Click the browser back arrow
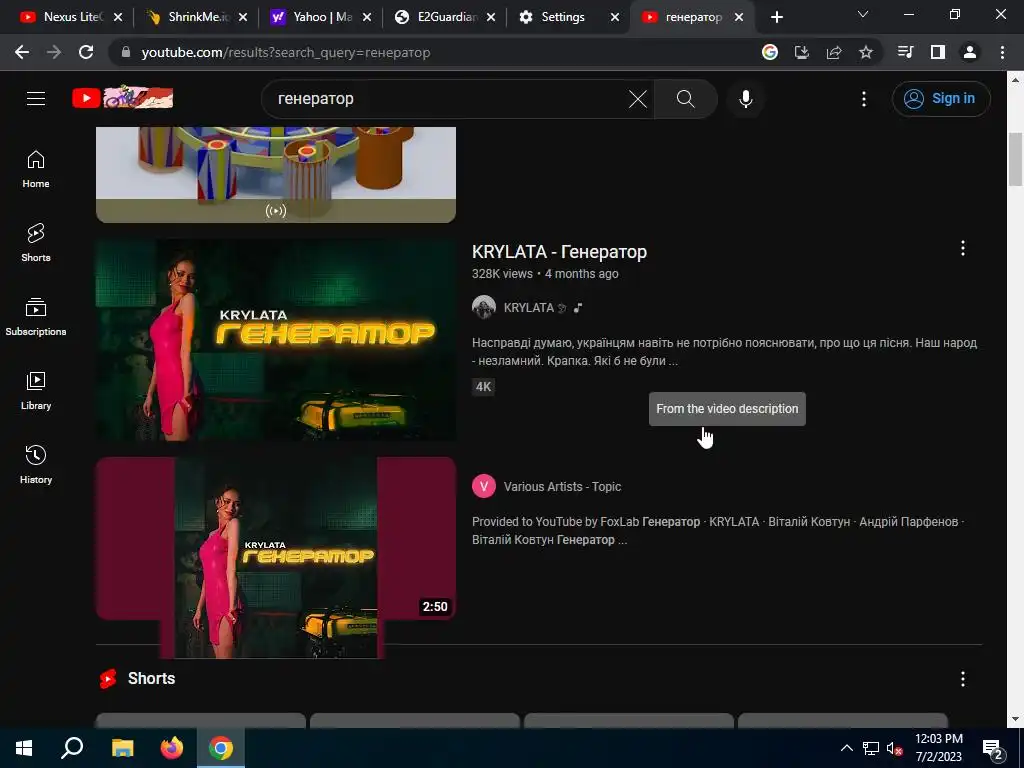 (x=22, y=52)
